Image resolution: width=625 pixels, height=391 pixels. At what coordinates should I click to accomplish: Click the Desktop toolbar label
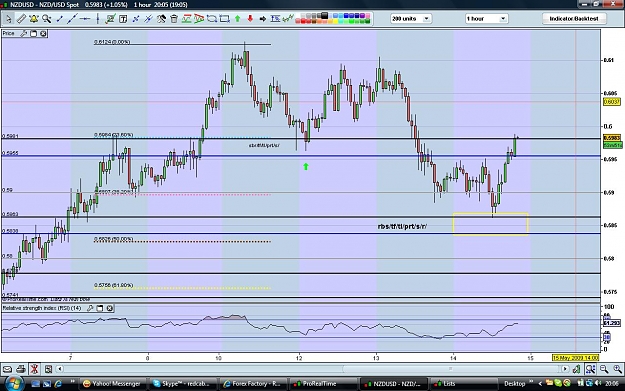click(x=515, y=384)
